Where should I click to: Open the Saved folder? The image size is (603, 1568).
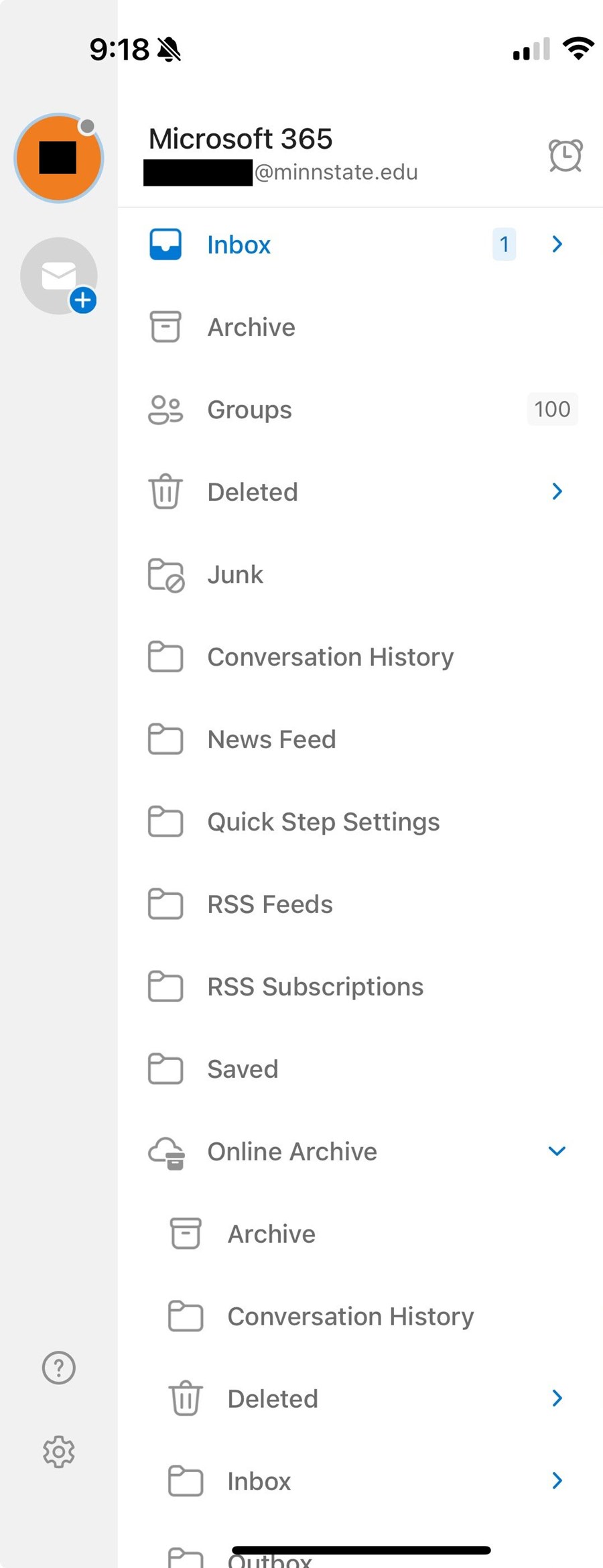click(243, 1069)
